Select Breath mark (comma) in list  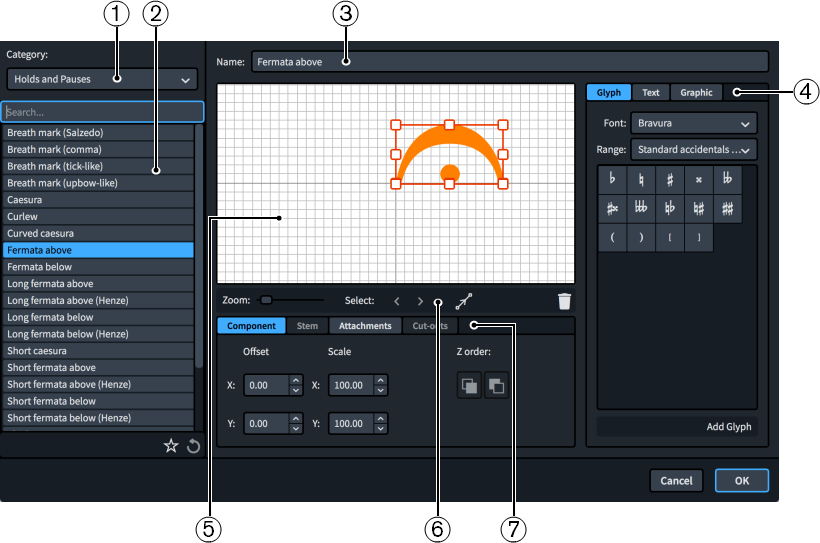[x=98, y=150]
